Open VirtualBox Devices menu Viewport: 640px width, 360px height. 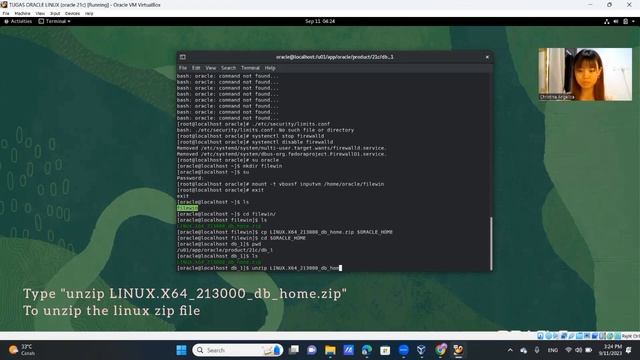[72, 13]
